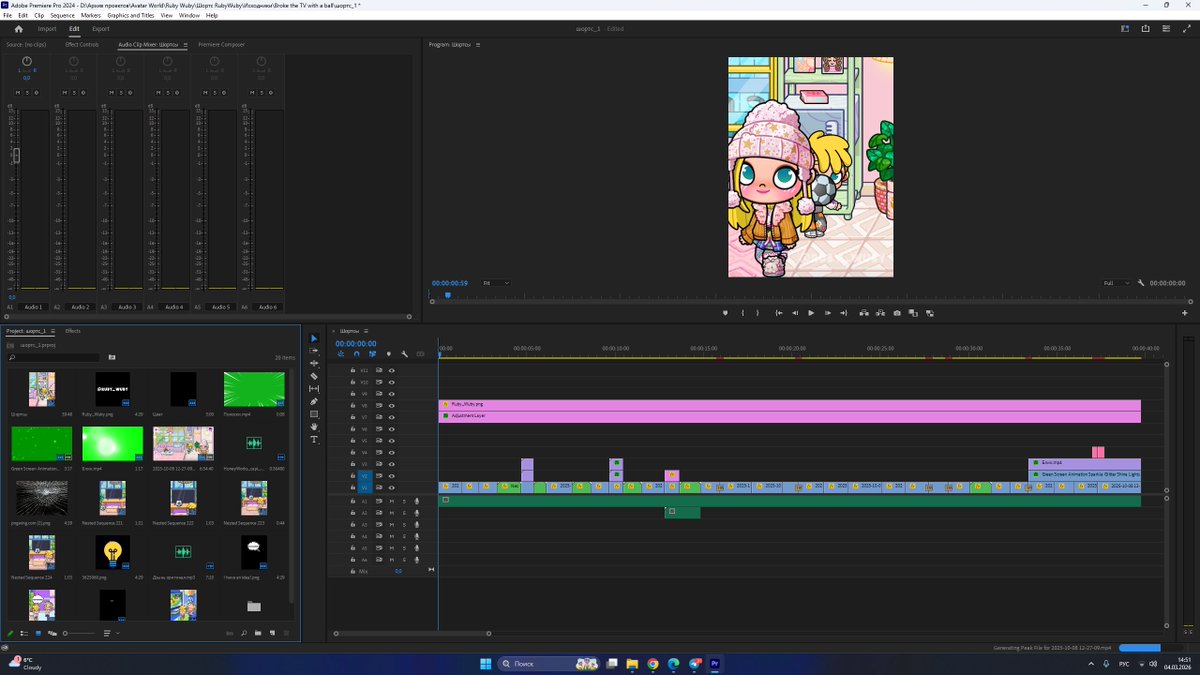Open Fit zoom level dropdown
This screenshot has height=675, width=1200.
(x=496, y=283)
